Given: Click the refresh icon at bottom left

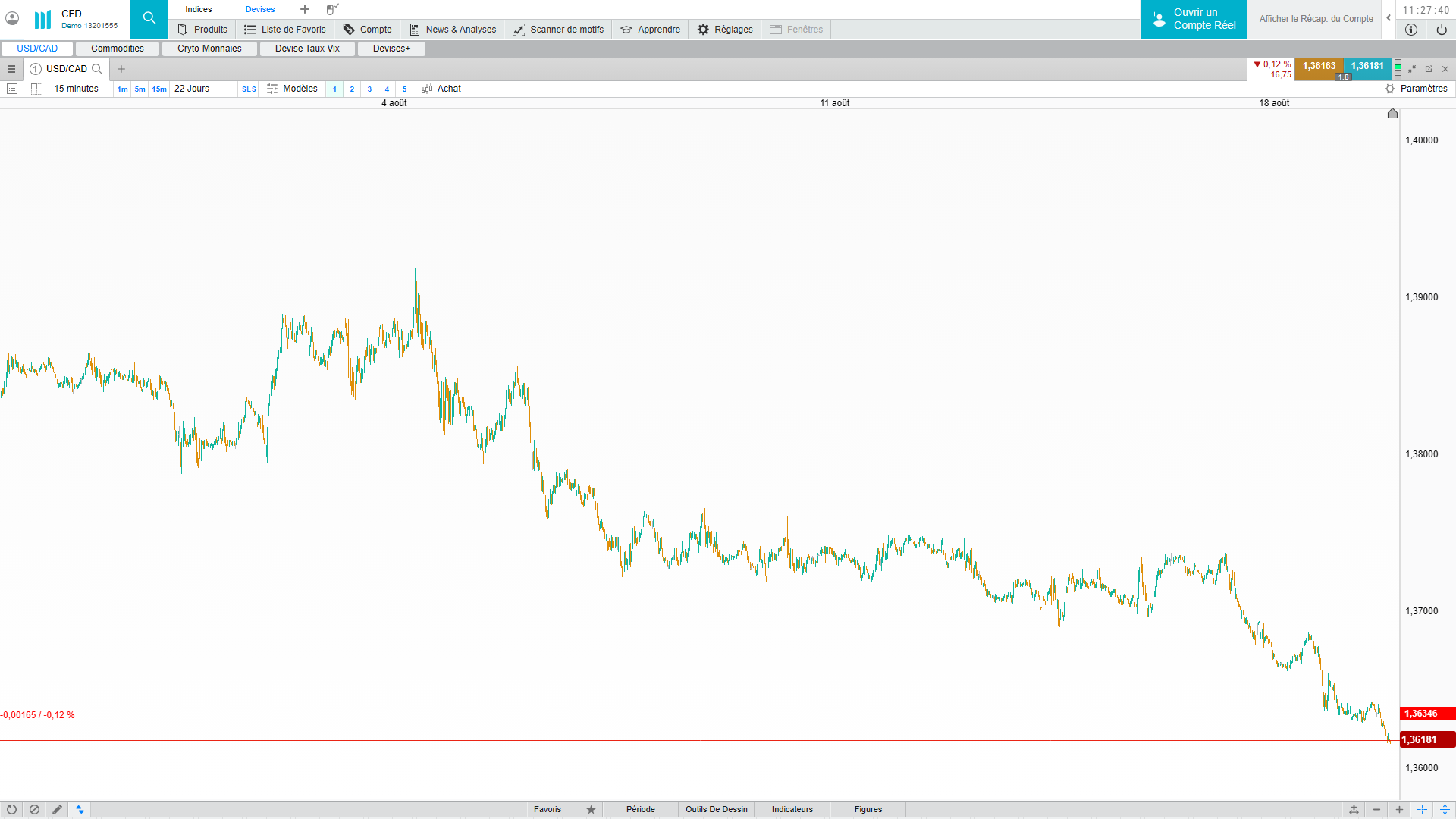Looking at the screenshot, I should pos(11,809).
